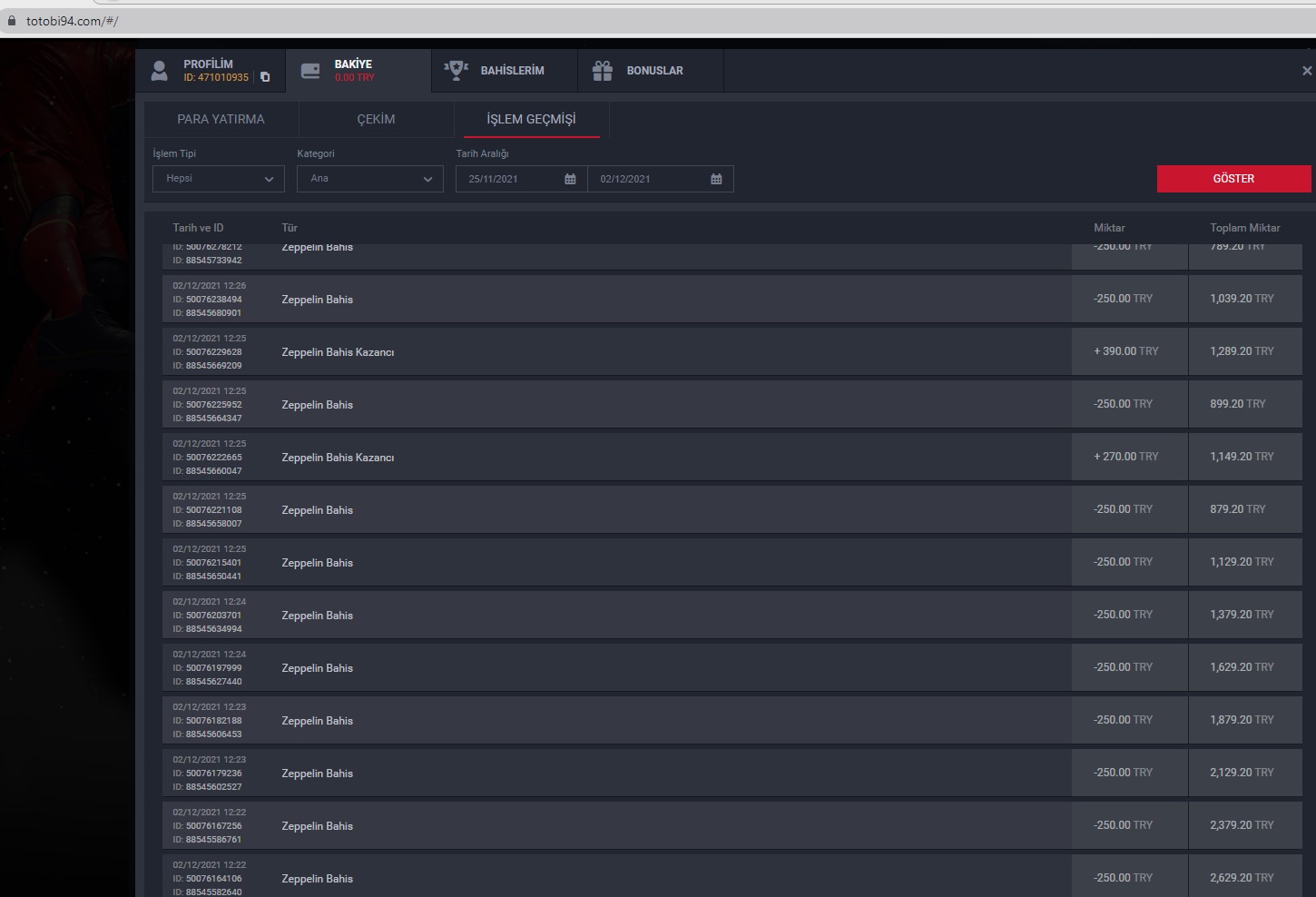The image size is (1316, 897).
Task: Click the + 270.00 TRY amount
Action: click(x=1126, y=457)
